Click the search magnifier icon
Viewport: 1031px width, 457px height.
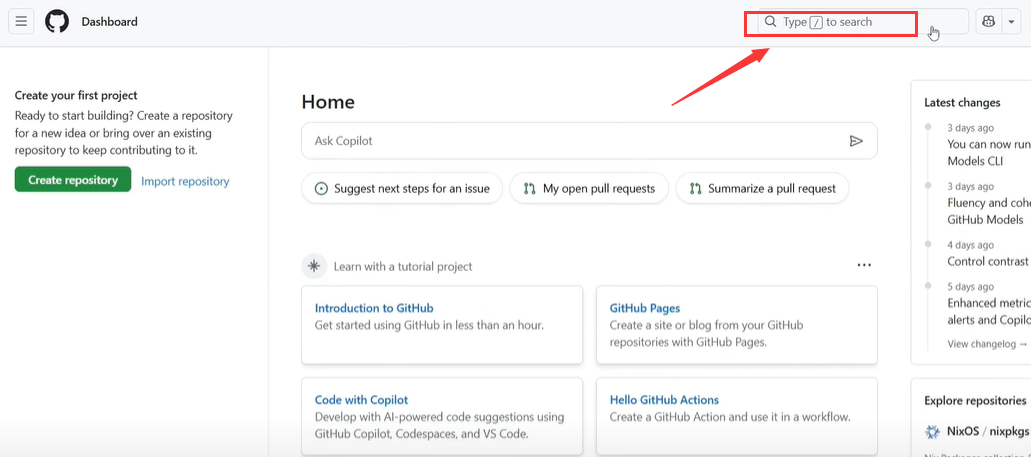pyautogui.click(x=771, y=22)
